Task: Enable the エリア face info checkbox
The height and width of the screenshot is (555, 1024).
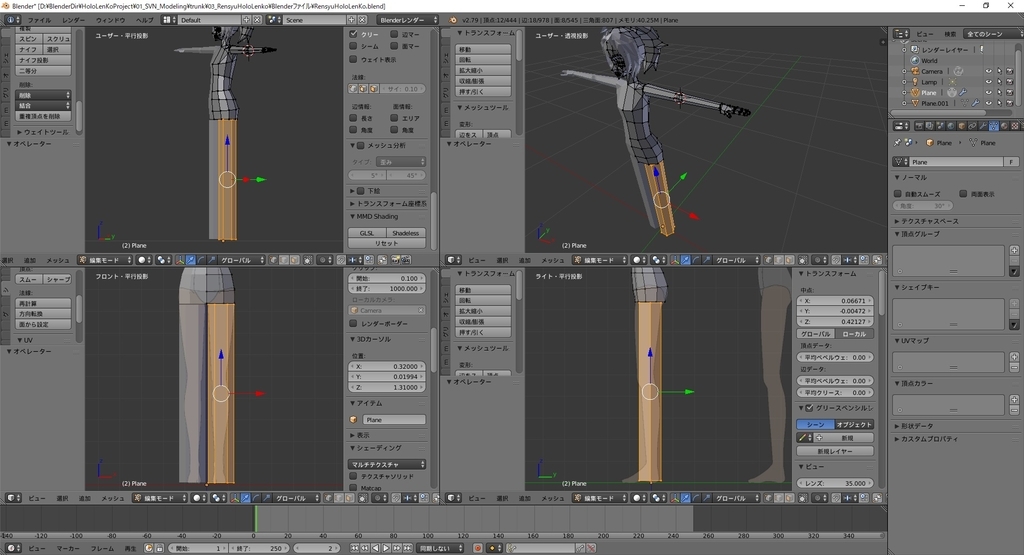Action: point(394,118)
